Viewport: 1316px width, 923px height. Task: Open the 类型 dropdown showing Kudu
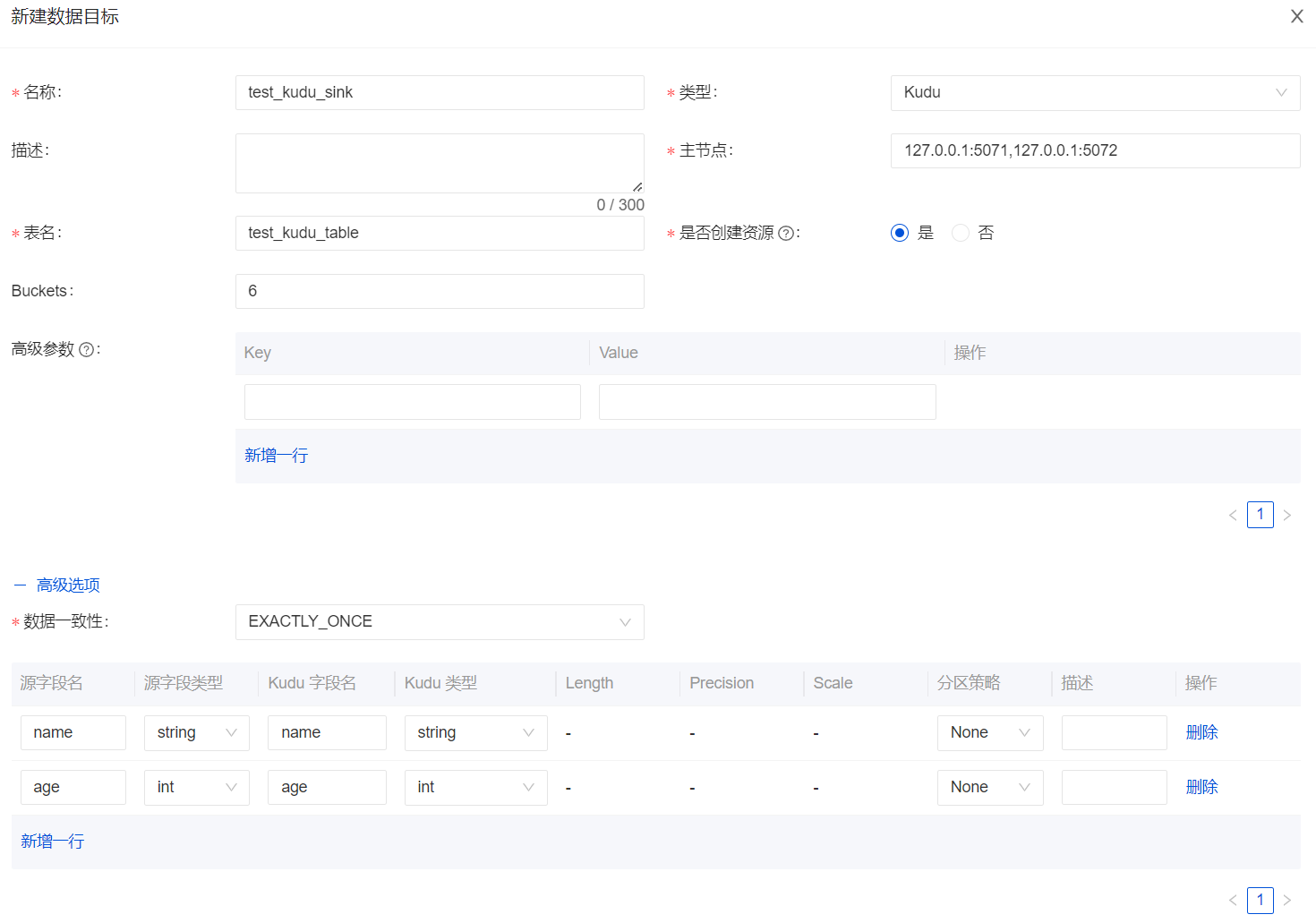click(1094, 93)
